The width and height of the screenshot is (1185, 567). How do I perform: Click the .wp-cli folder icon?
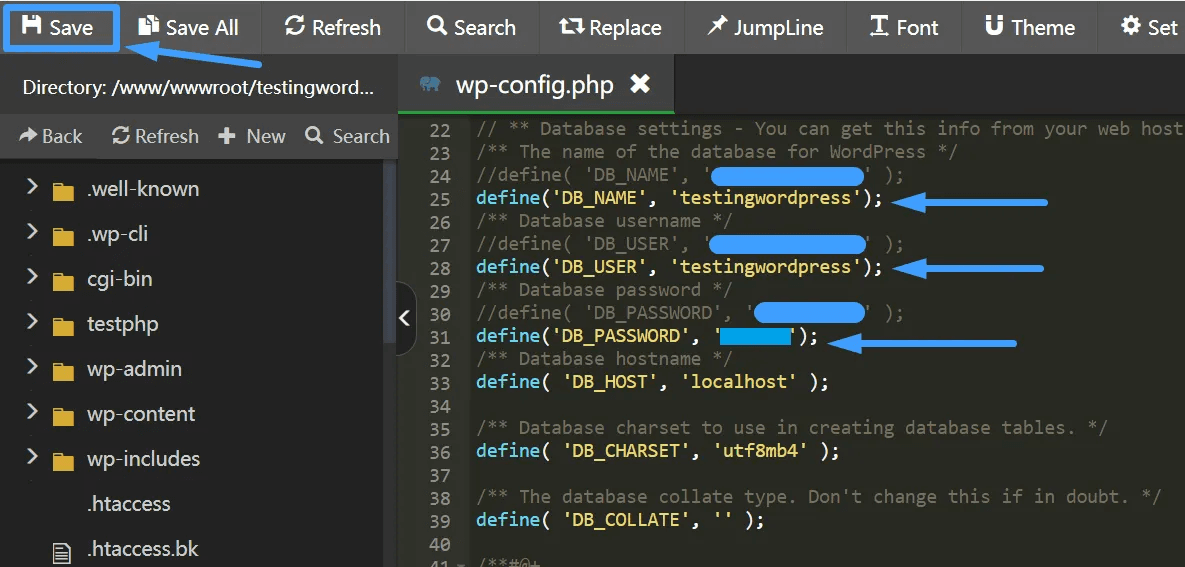pos(63,237)
